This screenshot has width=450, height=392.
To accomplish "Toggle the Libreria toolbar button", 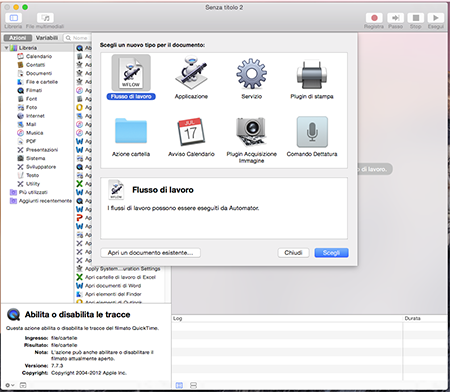I will coord(14,18).
